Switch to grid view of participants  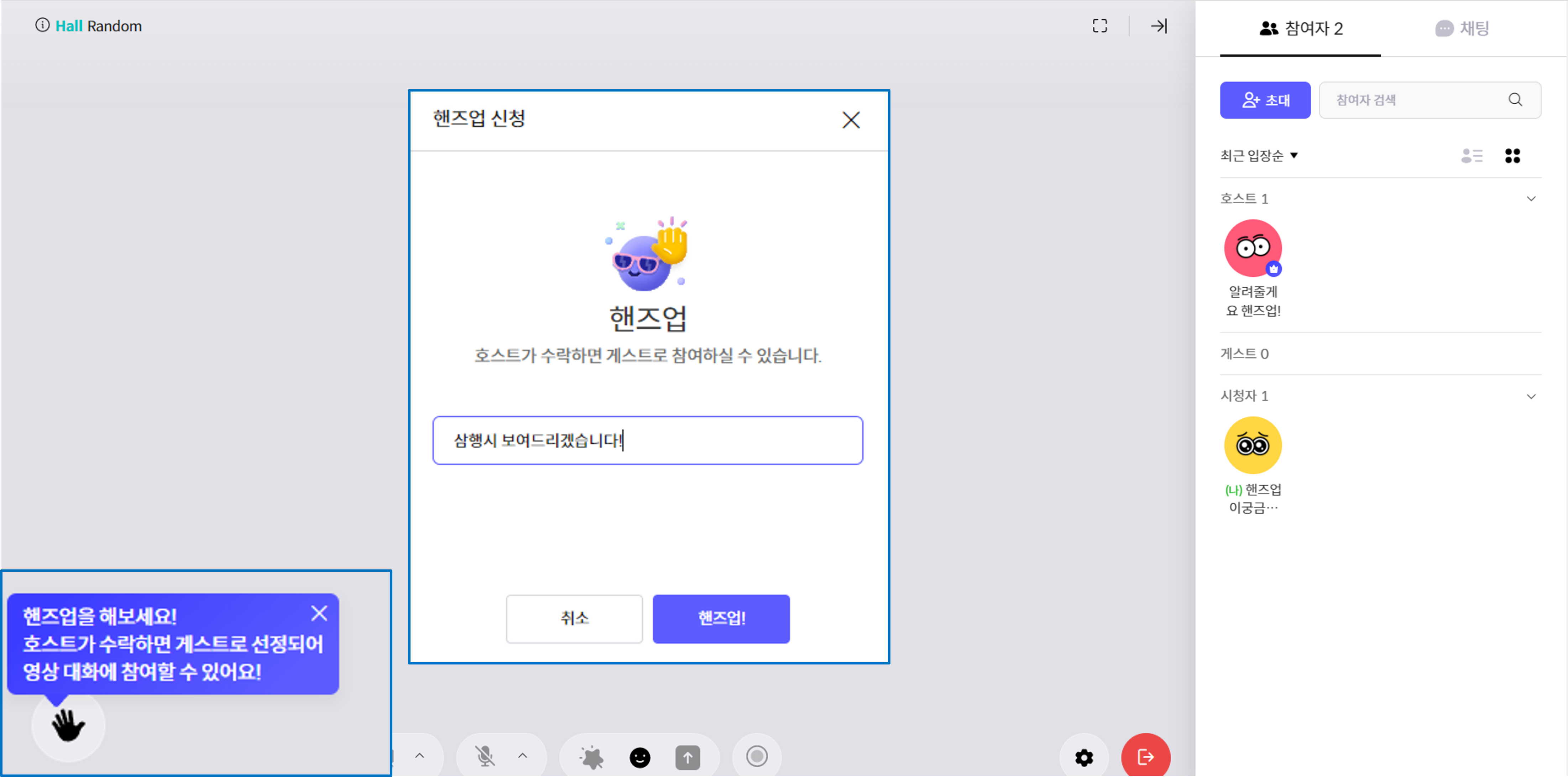point(1512,156)
